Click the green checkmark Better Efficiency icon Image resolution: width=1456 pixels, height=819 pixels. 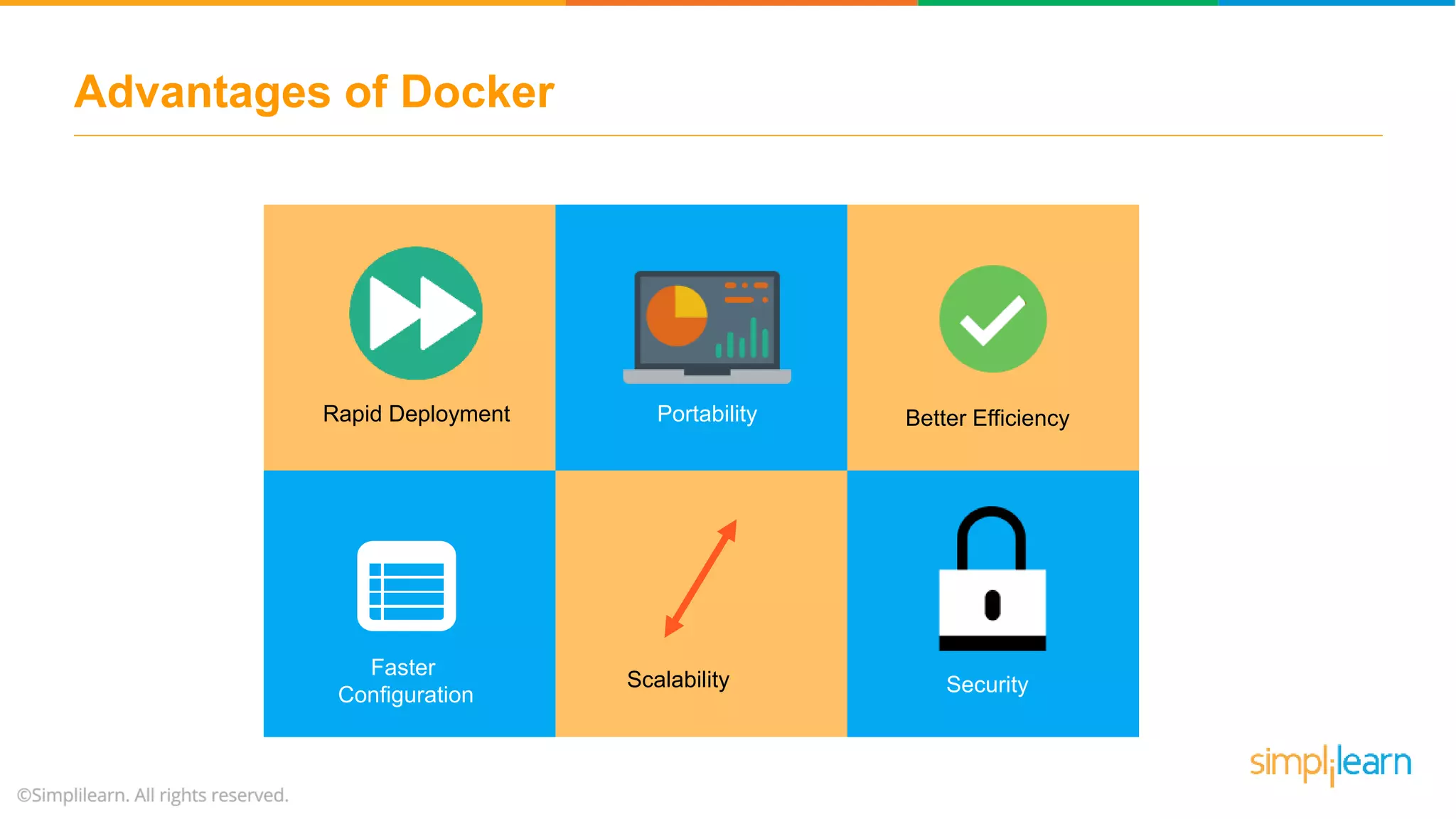click(992, 318)
